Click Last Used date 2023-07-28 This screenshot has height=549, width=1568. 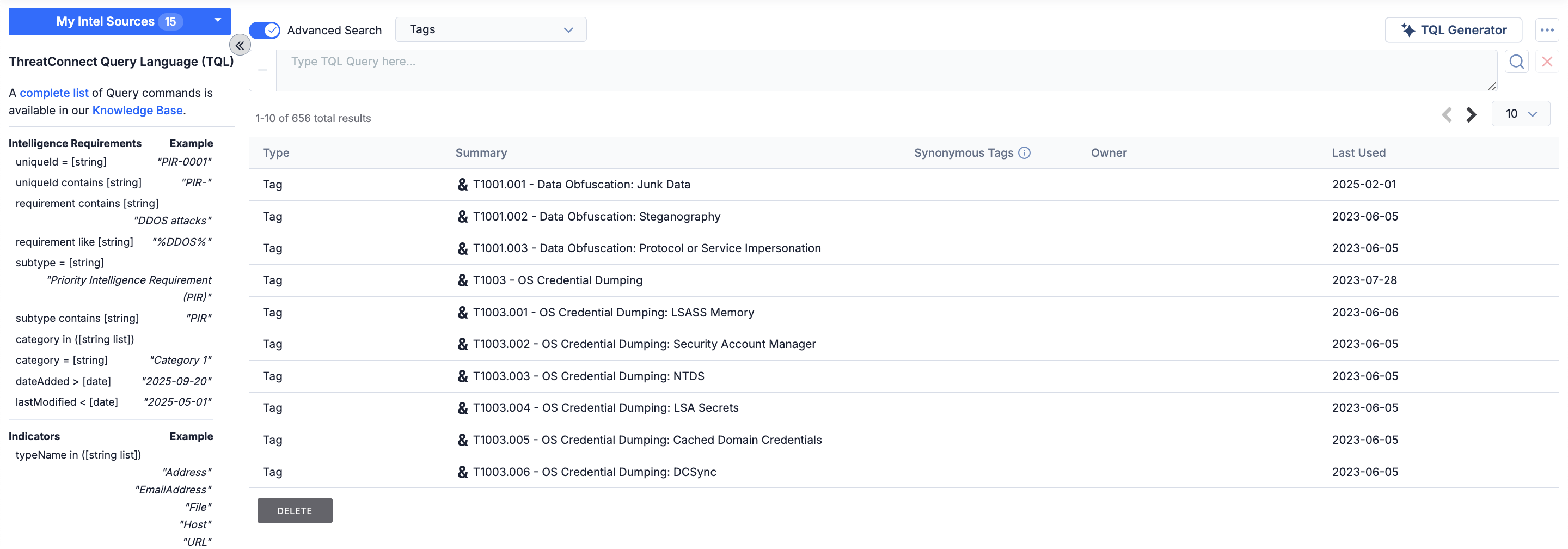click(x=1364, y=280)
